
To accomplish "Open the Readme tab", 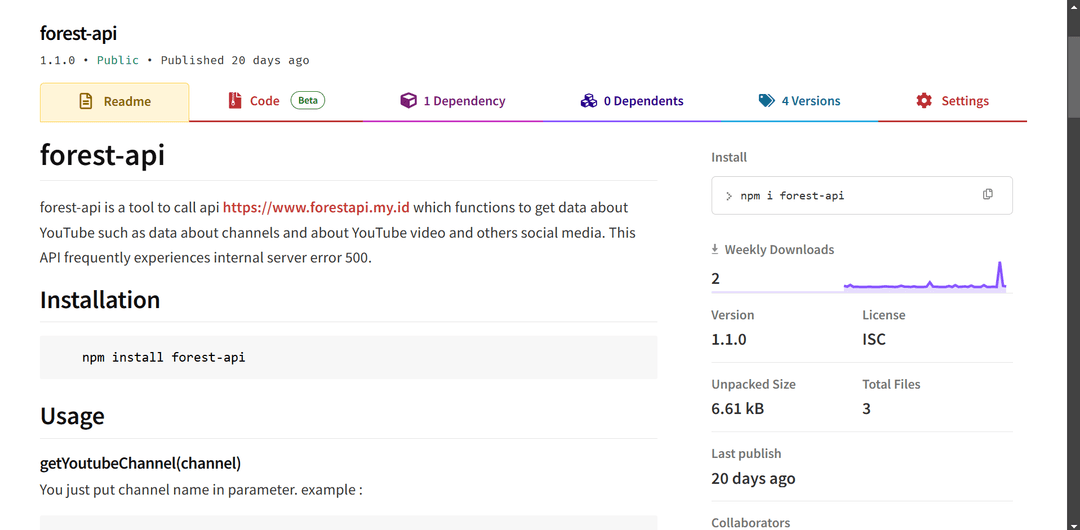I will [114, 102].
